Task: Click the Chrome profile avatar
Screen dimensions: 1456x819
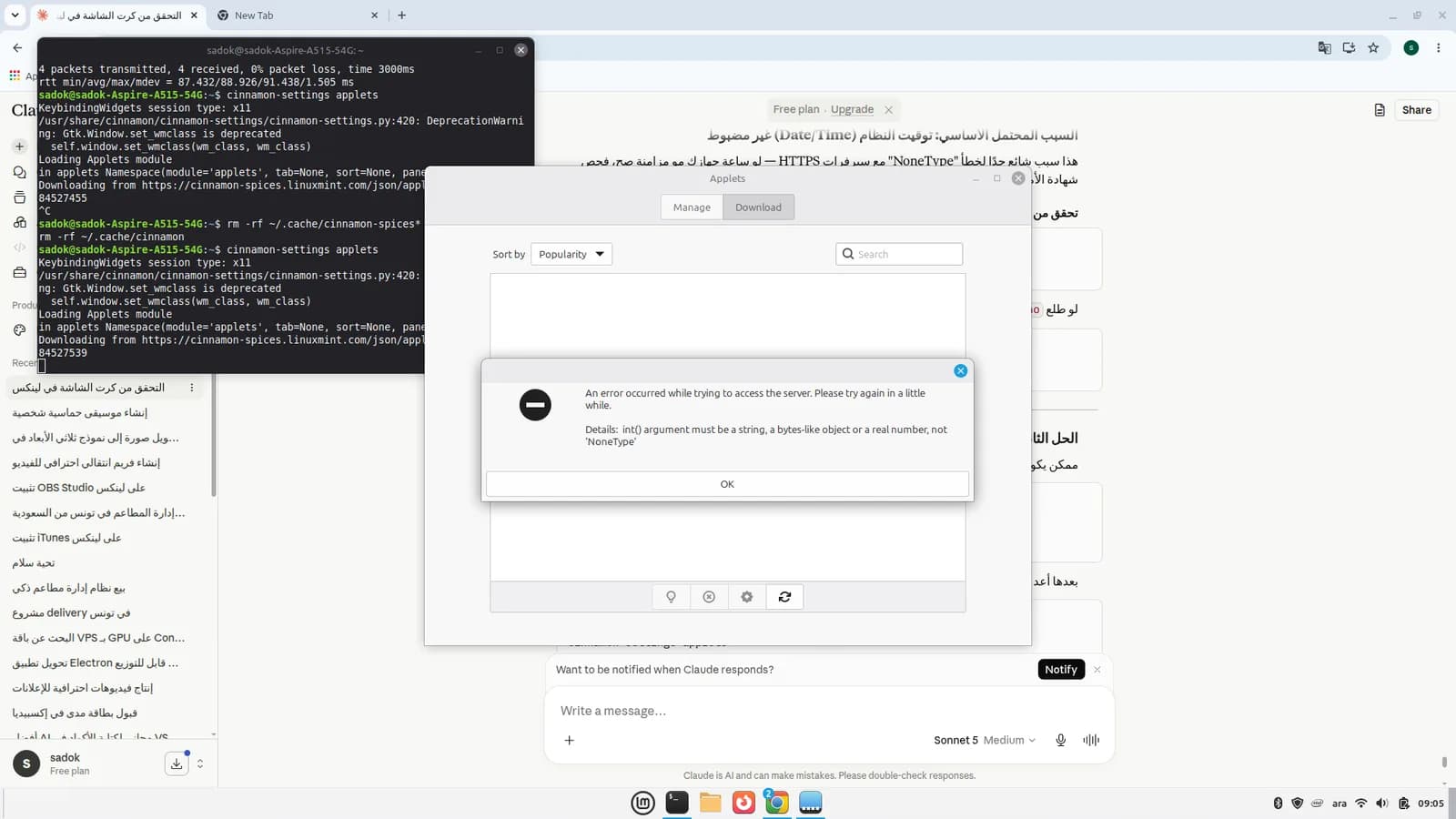Action: pyautogui.click(x=1411, y=48)
